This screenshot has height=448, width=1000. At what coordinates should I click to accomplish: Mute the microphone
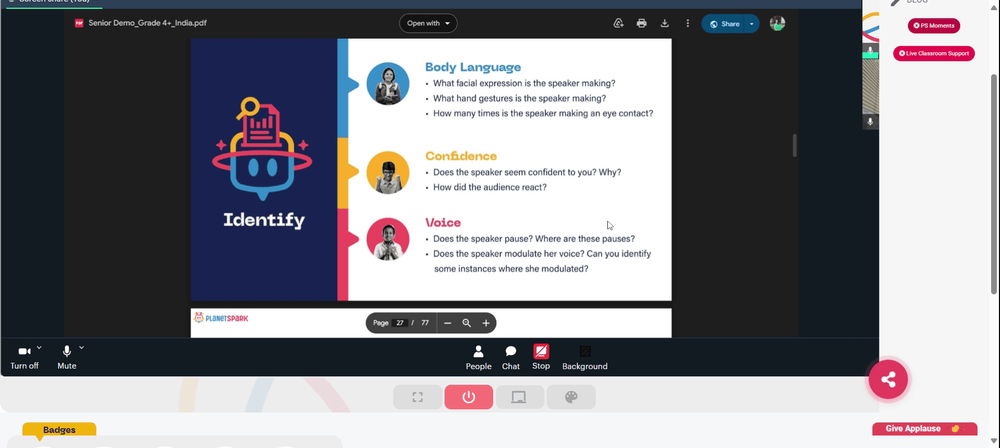click(x=66, y=358)
